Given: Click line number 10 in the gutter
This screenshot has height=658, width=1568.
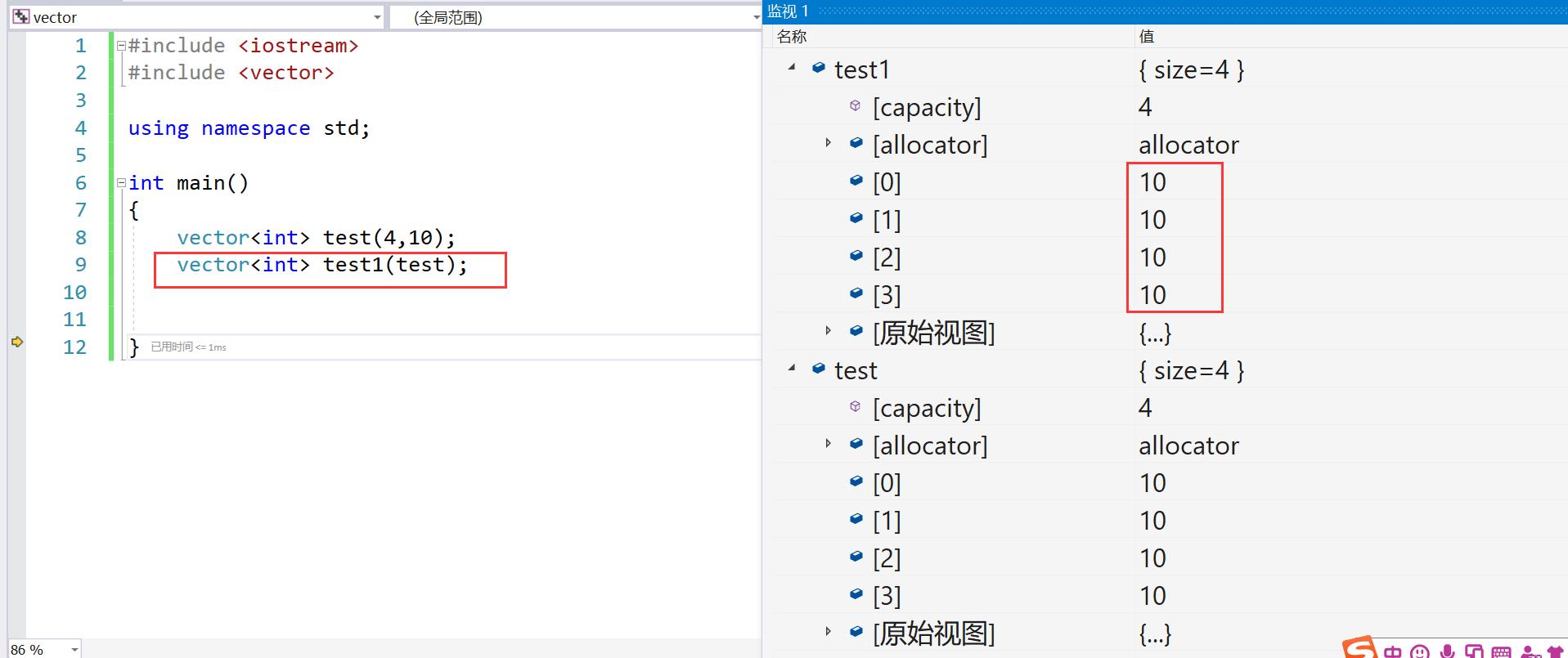Looking at the screenshot, I should pyautogui.click(x=74, y=293).
